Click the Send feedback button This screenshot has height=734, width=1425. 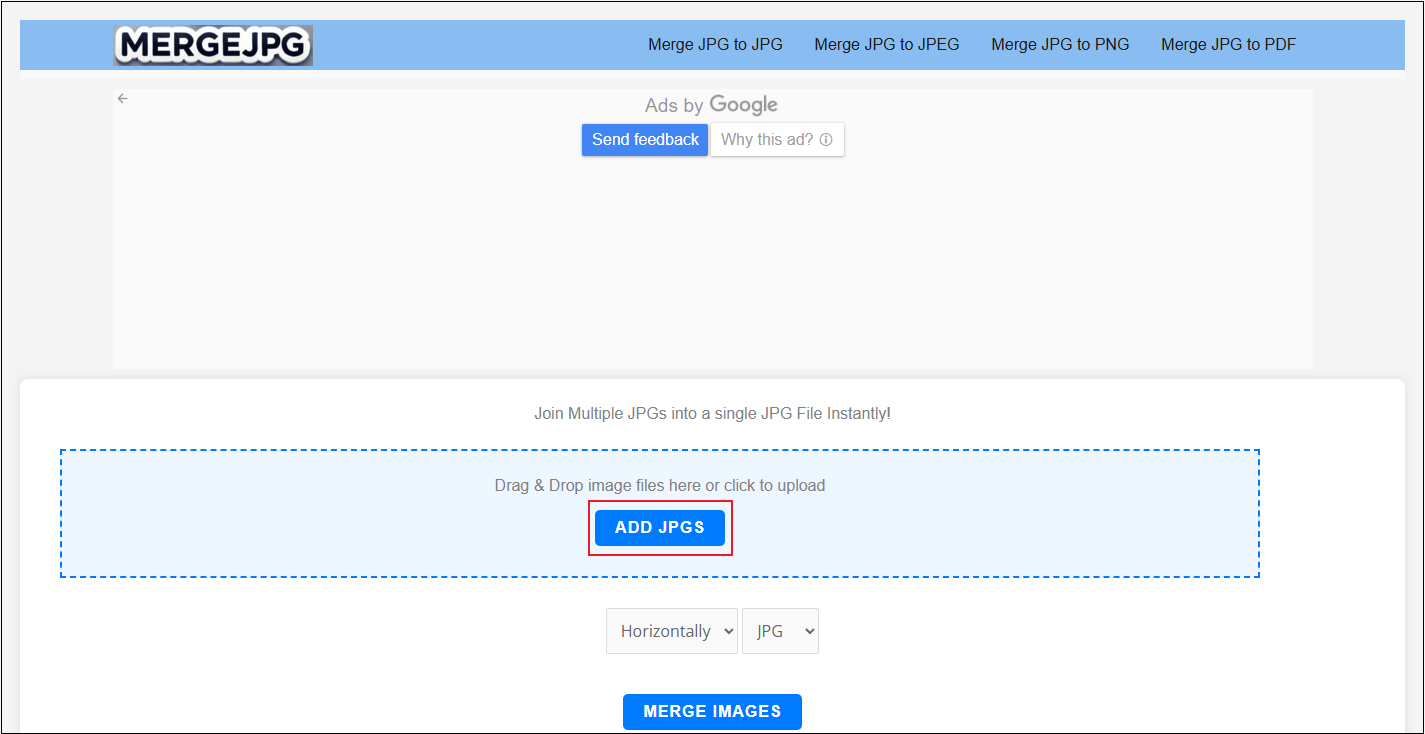[x=644, y=139]
